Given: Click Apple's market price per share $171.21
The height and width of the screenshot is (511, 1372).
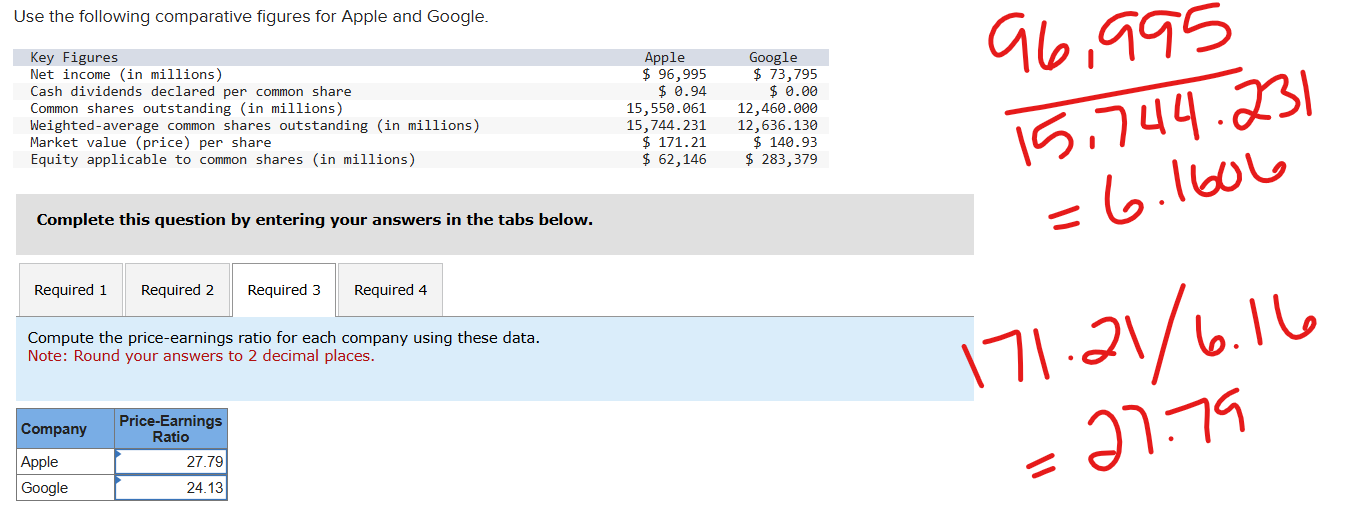Looking at the screenshot, I should (674, 143).
